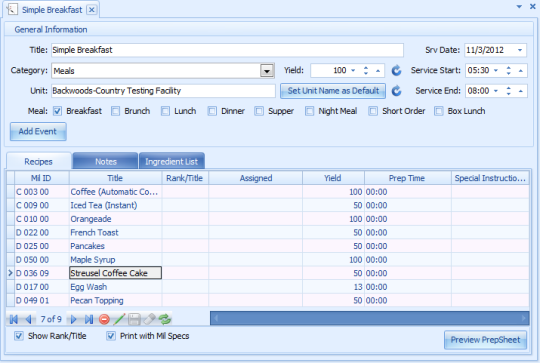Edit record with green pencil icon
Image resolution: width=540 pixels, height=363 pixels.
[x=119, y=319]
